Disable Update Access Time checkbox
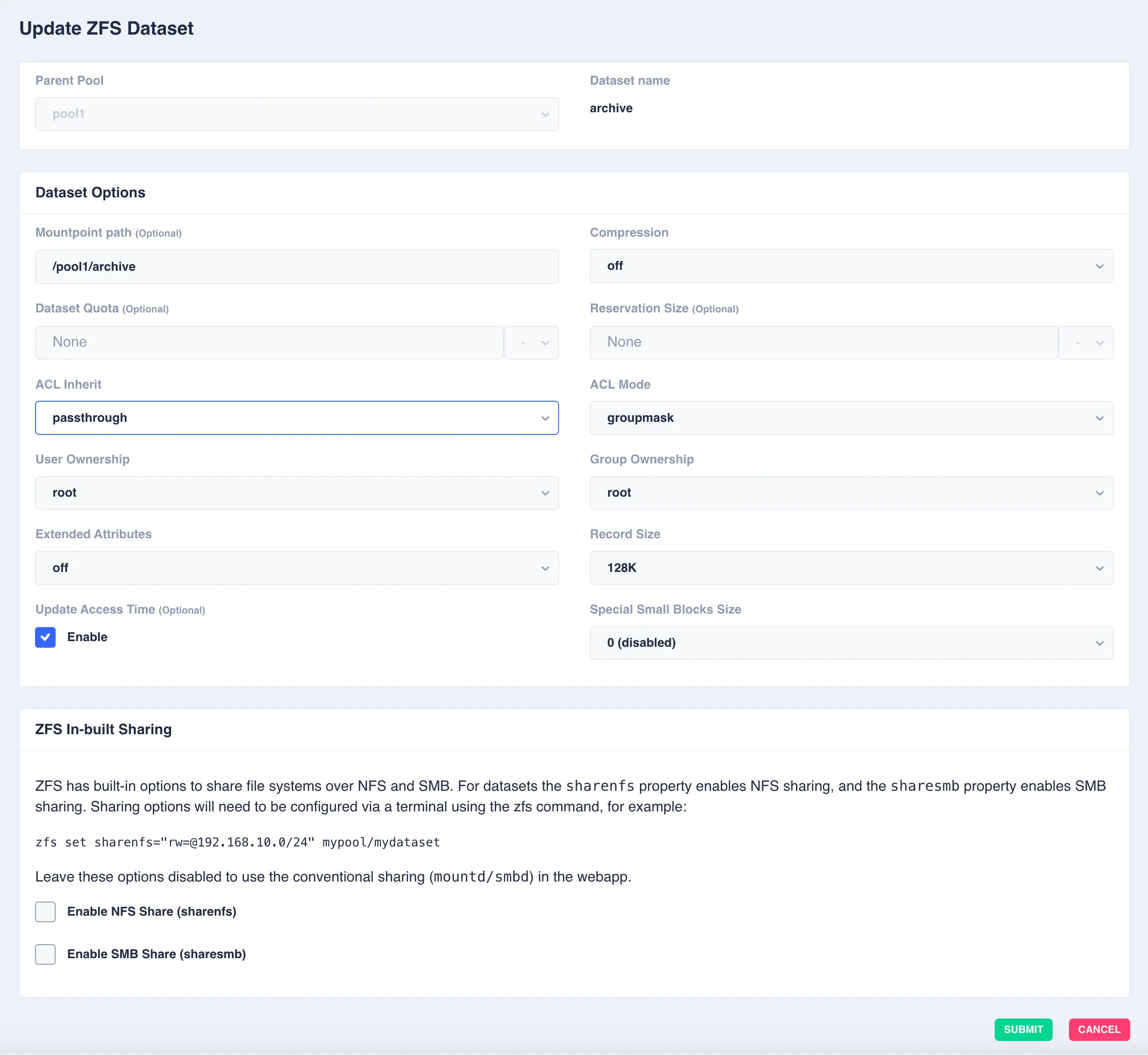1148x1055 pixels. point(46,637)
